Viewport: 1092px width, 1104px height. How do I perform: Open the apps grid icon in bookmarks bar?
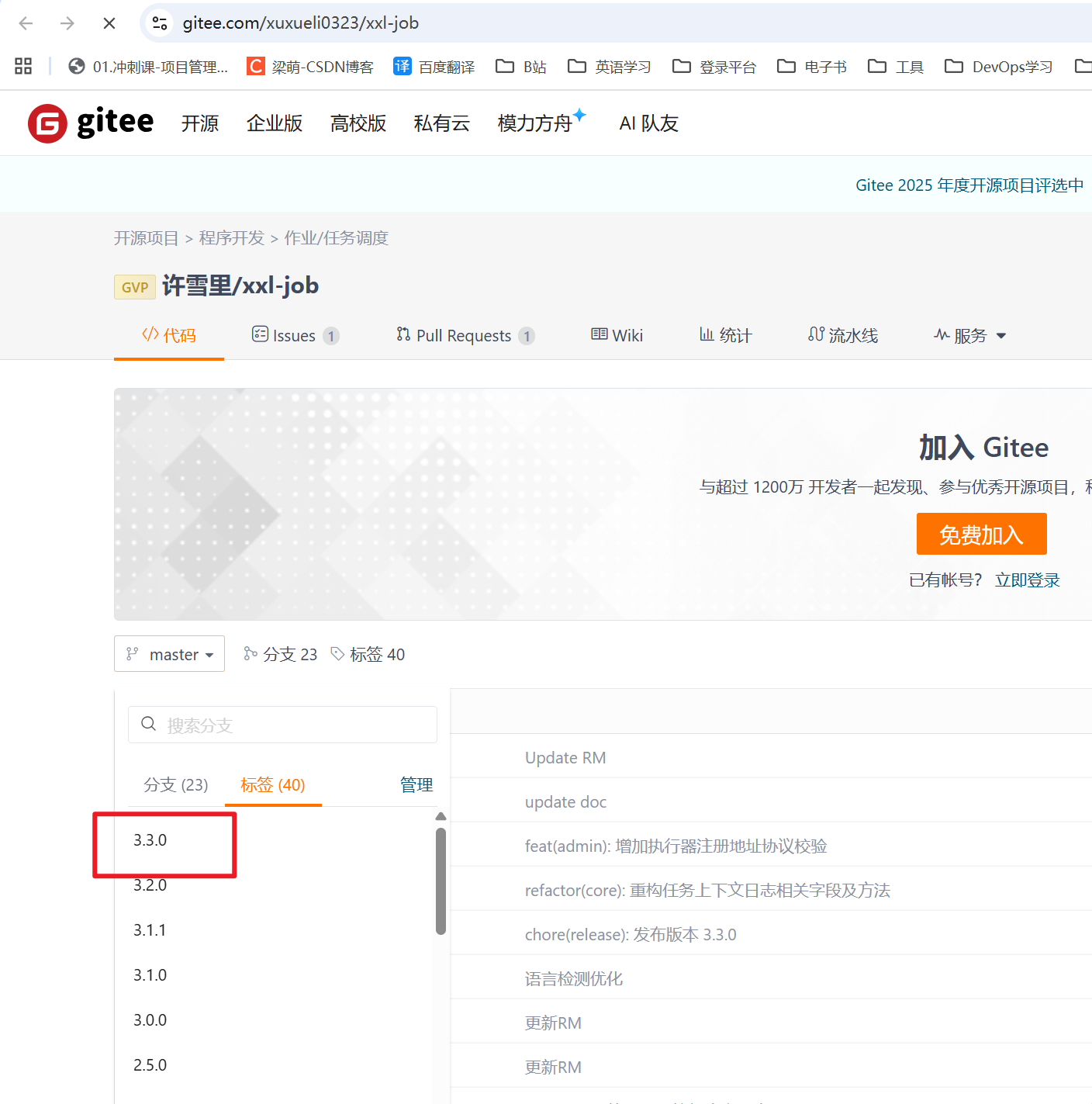23,67
